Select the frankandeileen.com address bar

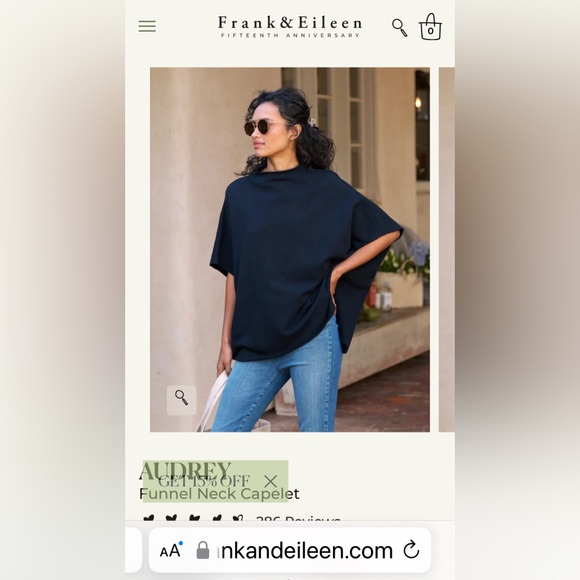point(290,550)
